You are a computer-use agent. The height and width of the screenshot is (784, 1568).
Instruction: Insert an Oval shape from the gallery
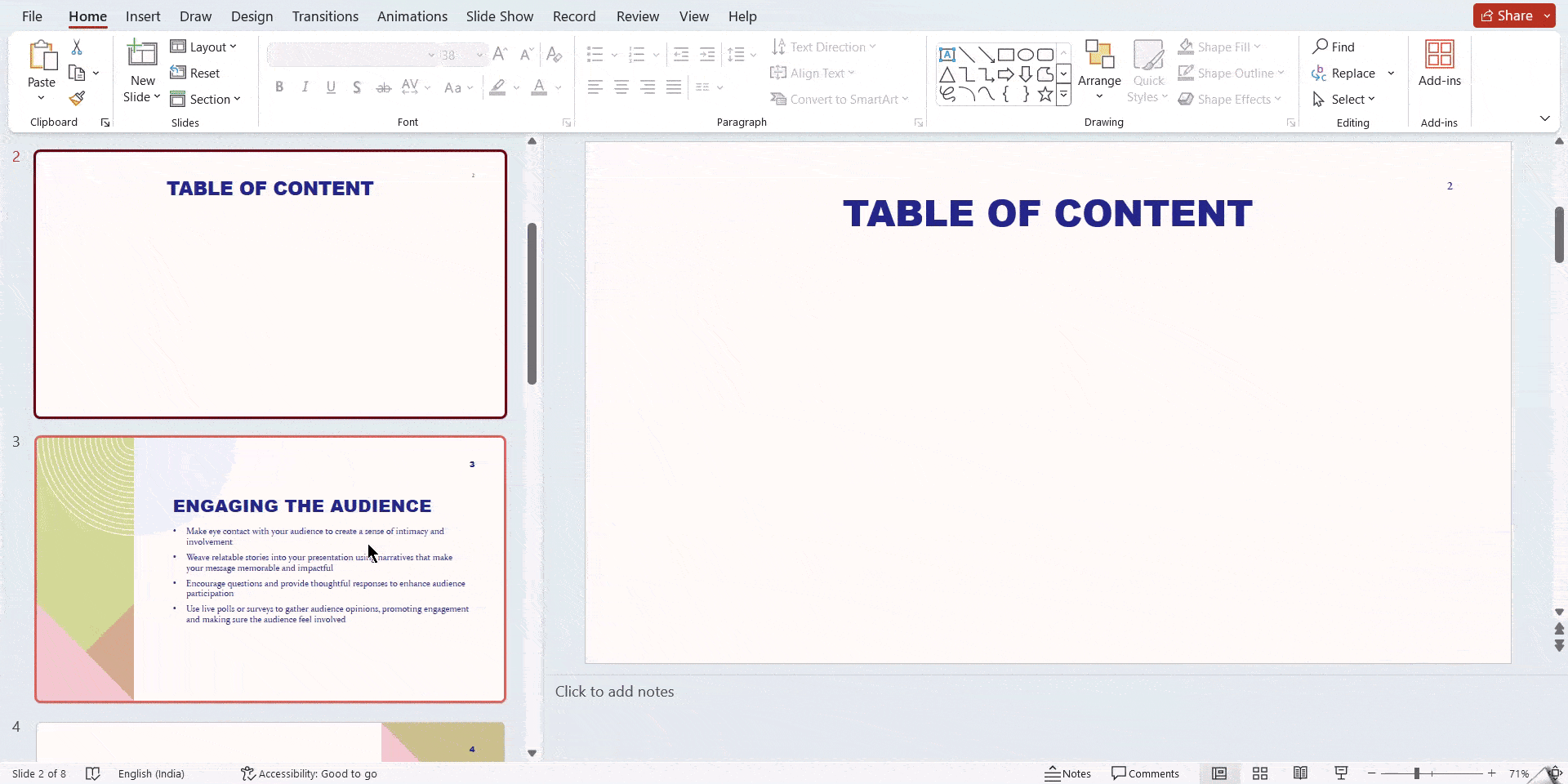(x=1027, y=54)
